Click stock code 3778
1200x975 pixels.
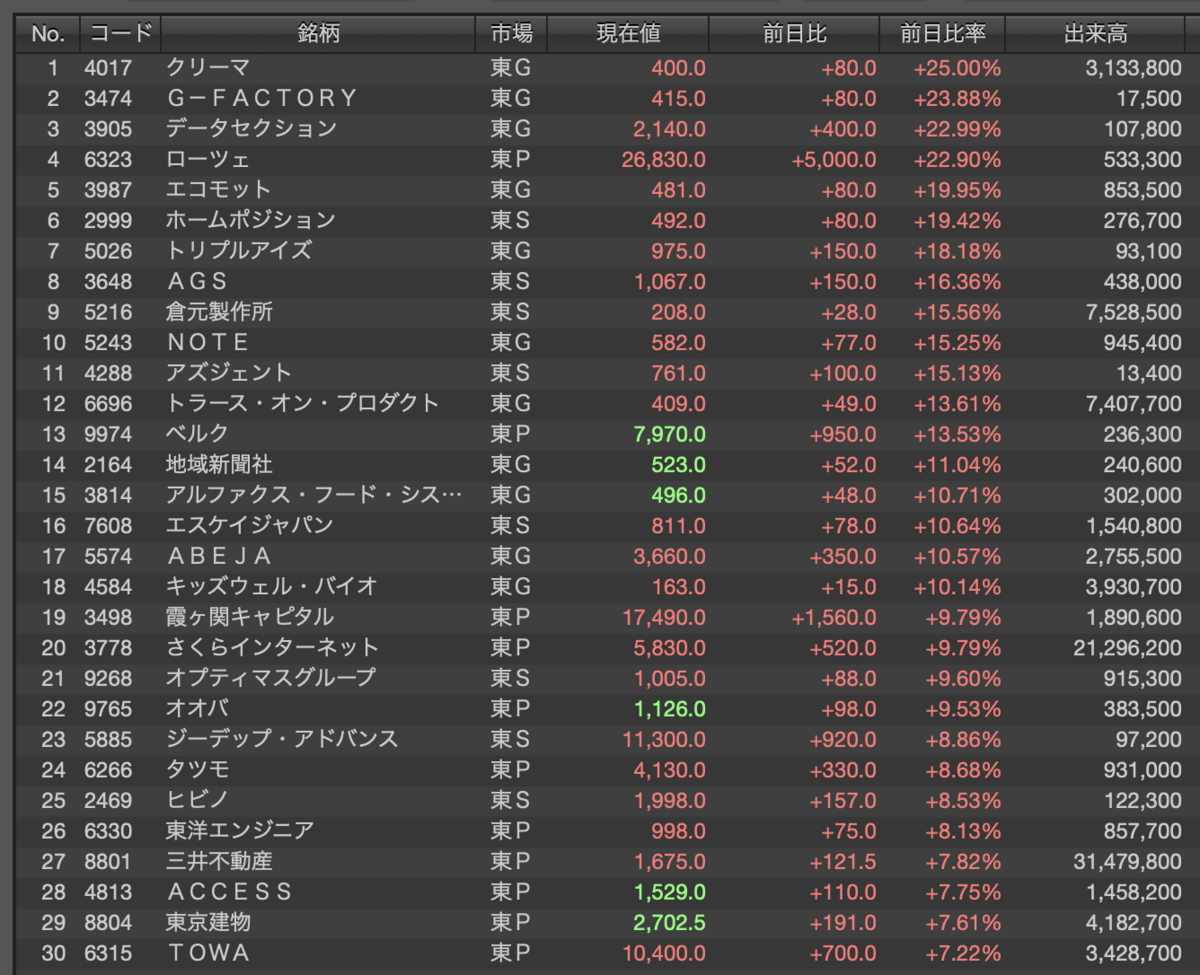(110, 647)
